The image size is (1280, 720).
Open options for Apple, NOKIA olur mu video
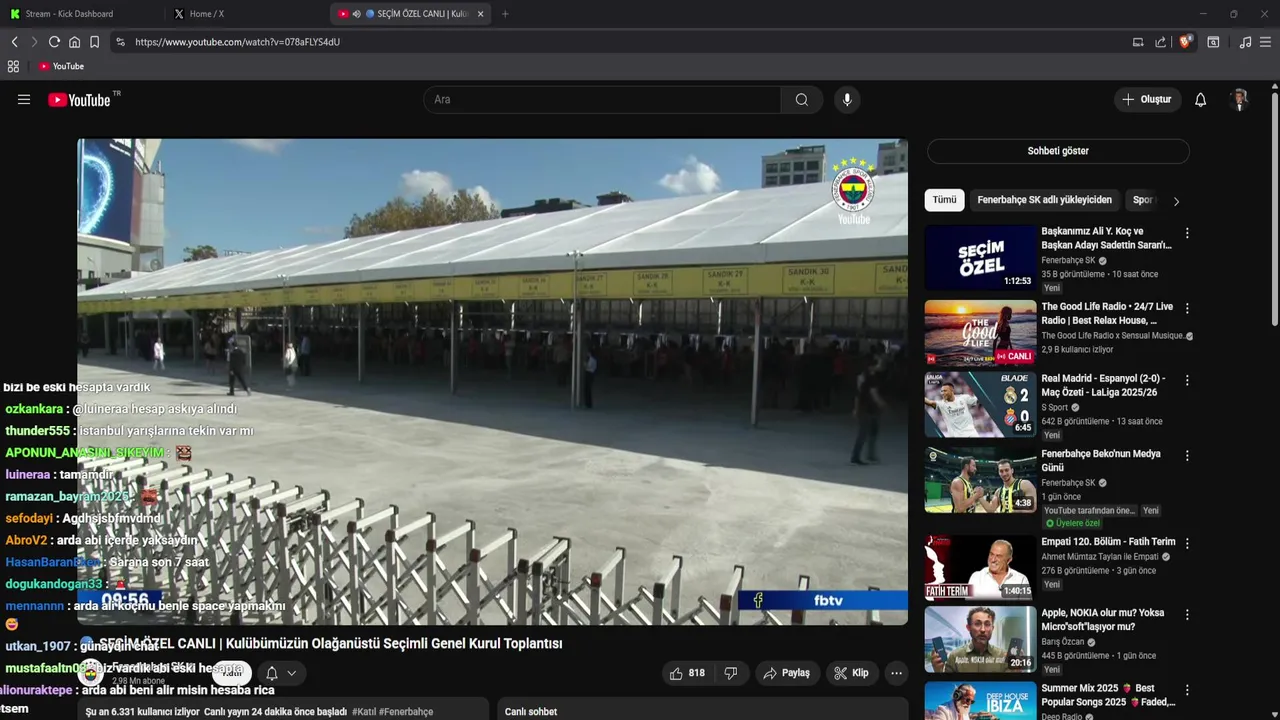point(1187,615)
